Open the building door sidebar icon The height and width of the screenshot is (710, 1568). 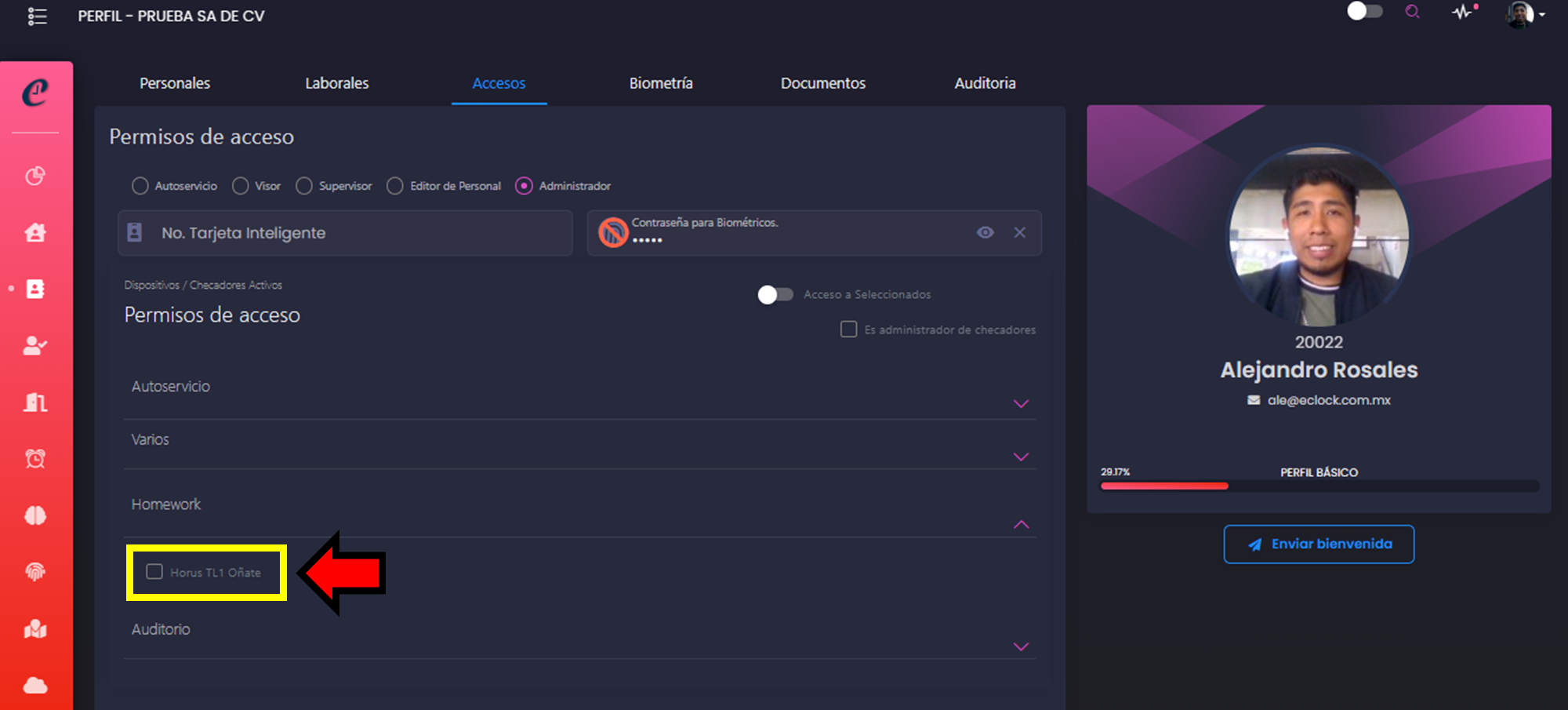(x=35, y=402)
